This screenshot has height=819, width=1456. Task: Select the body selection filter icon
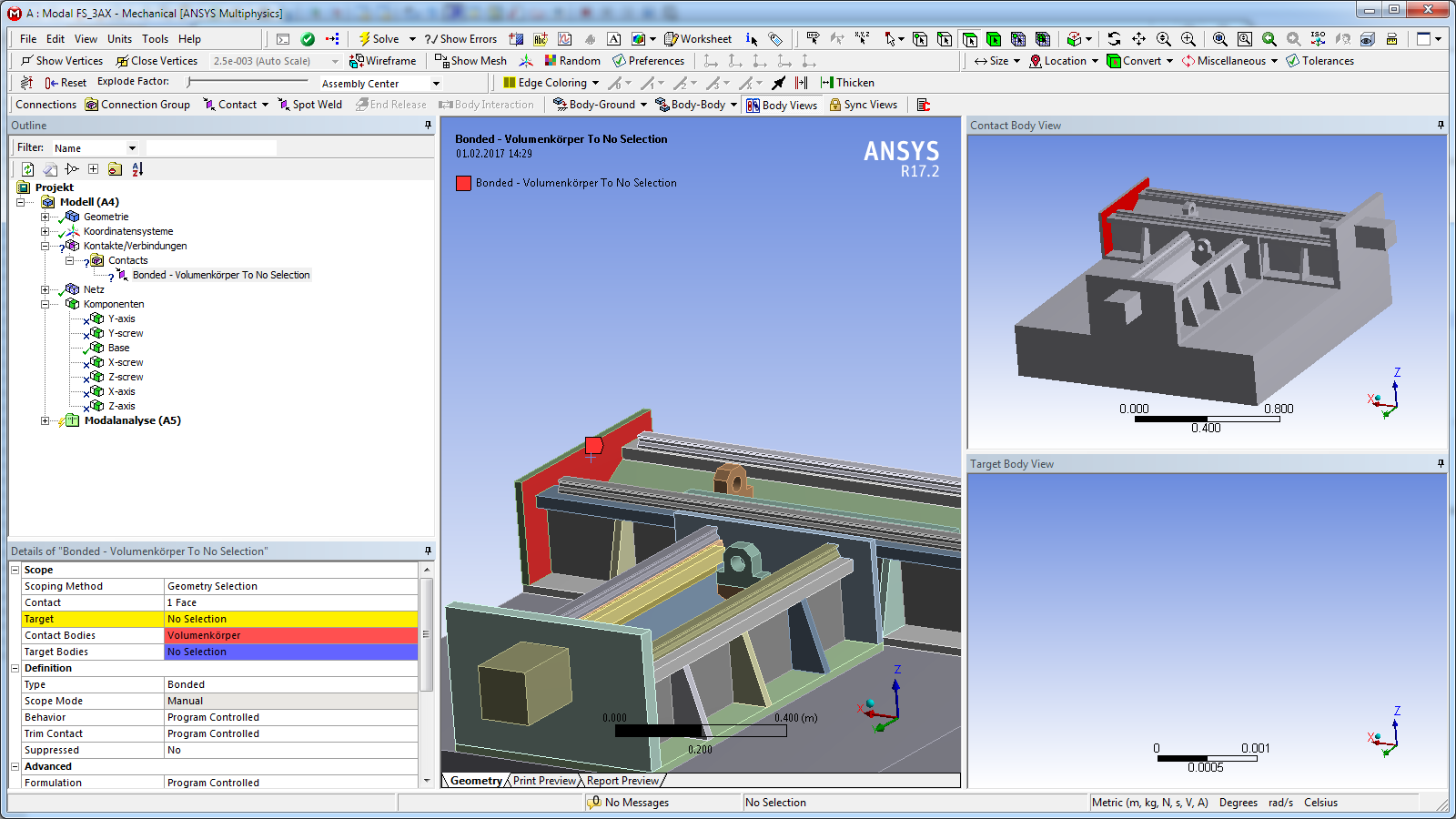tap(994, 39)
